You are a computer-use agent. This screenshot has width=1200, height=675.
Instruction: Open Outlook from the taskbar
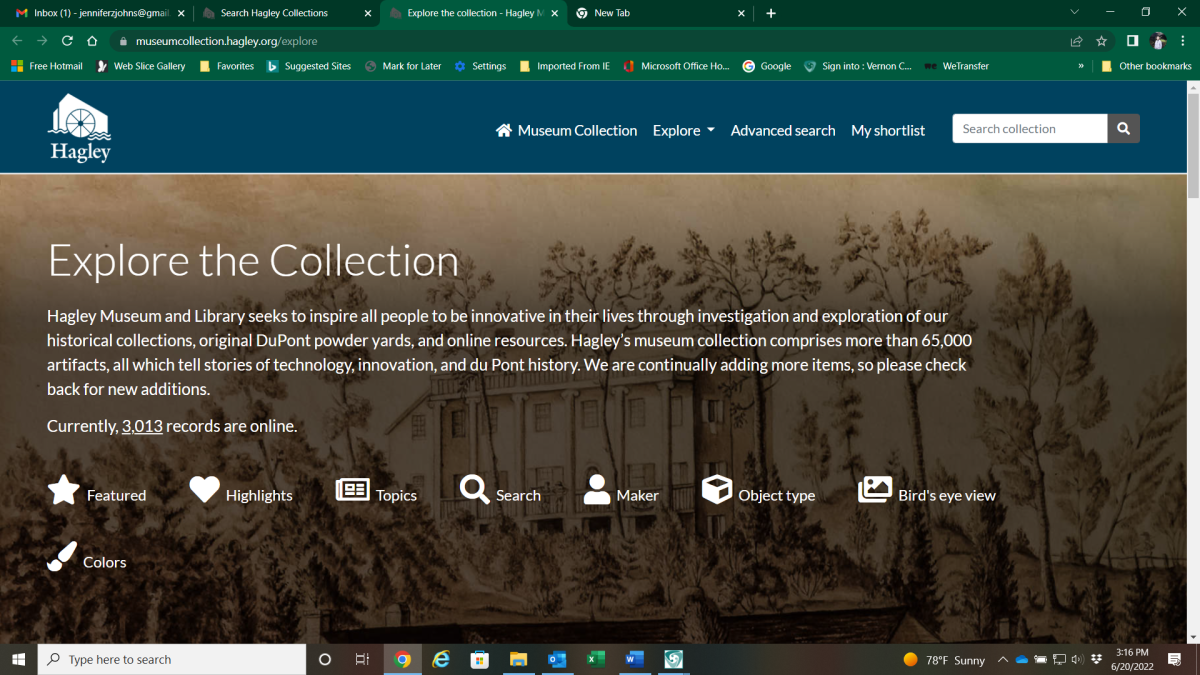(x=557, y=659)
